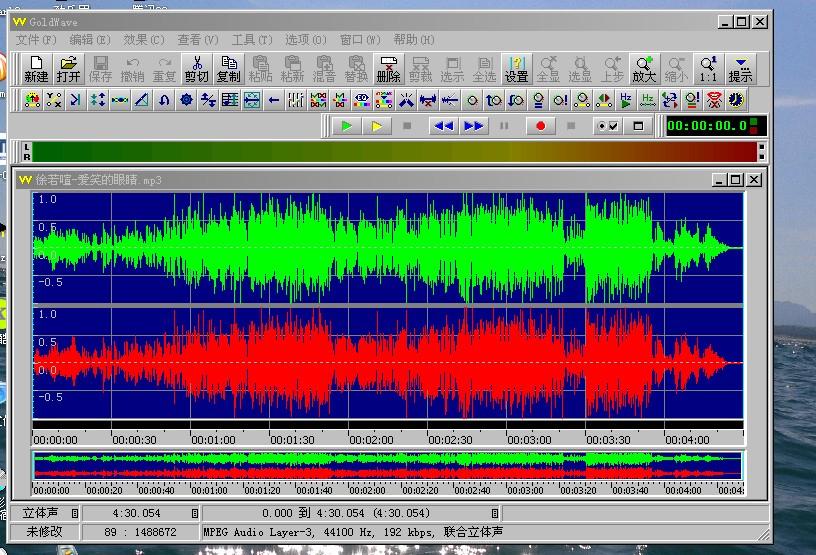This screenshot has width=816, height=555.
Task: Click the 打开 (Open) folder icon
Action: coord(68,69)
